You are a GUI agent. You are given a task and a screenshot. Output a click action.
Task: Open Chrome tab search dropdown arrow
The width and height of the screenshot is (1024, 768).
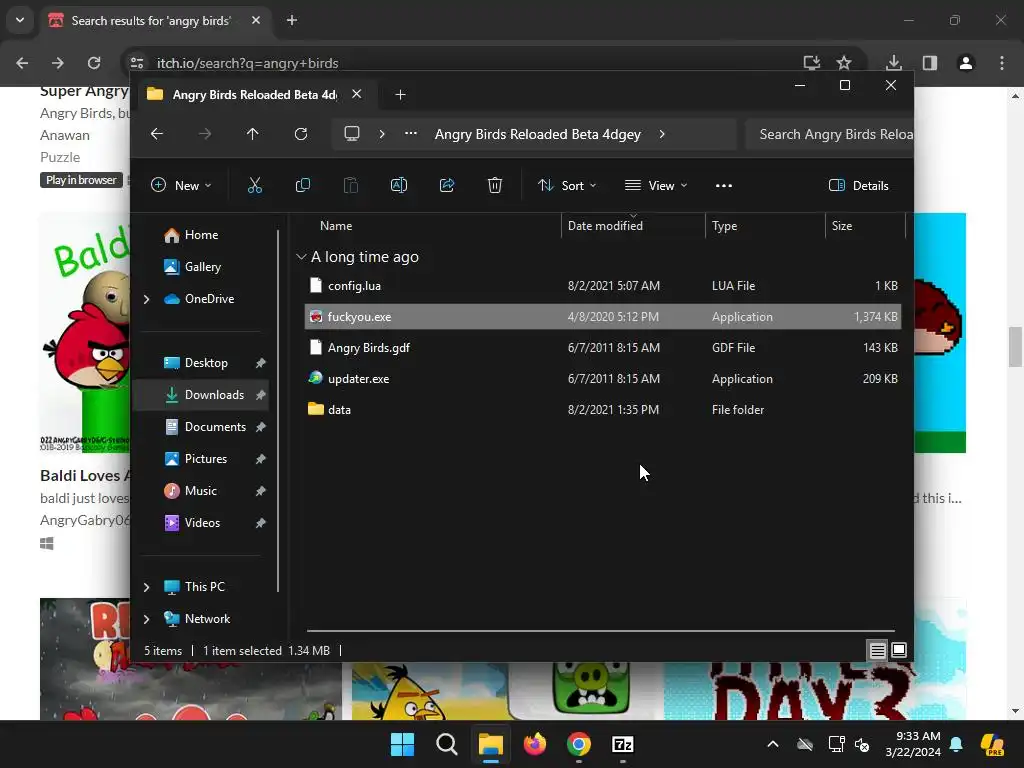(x=20, y=20)
